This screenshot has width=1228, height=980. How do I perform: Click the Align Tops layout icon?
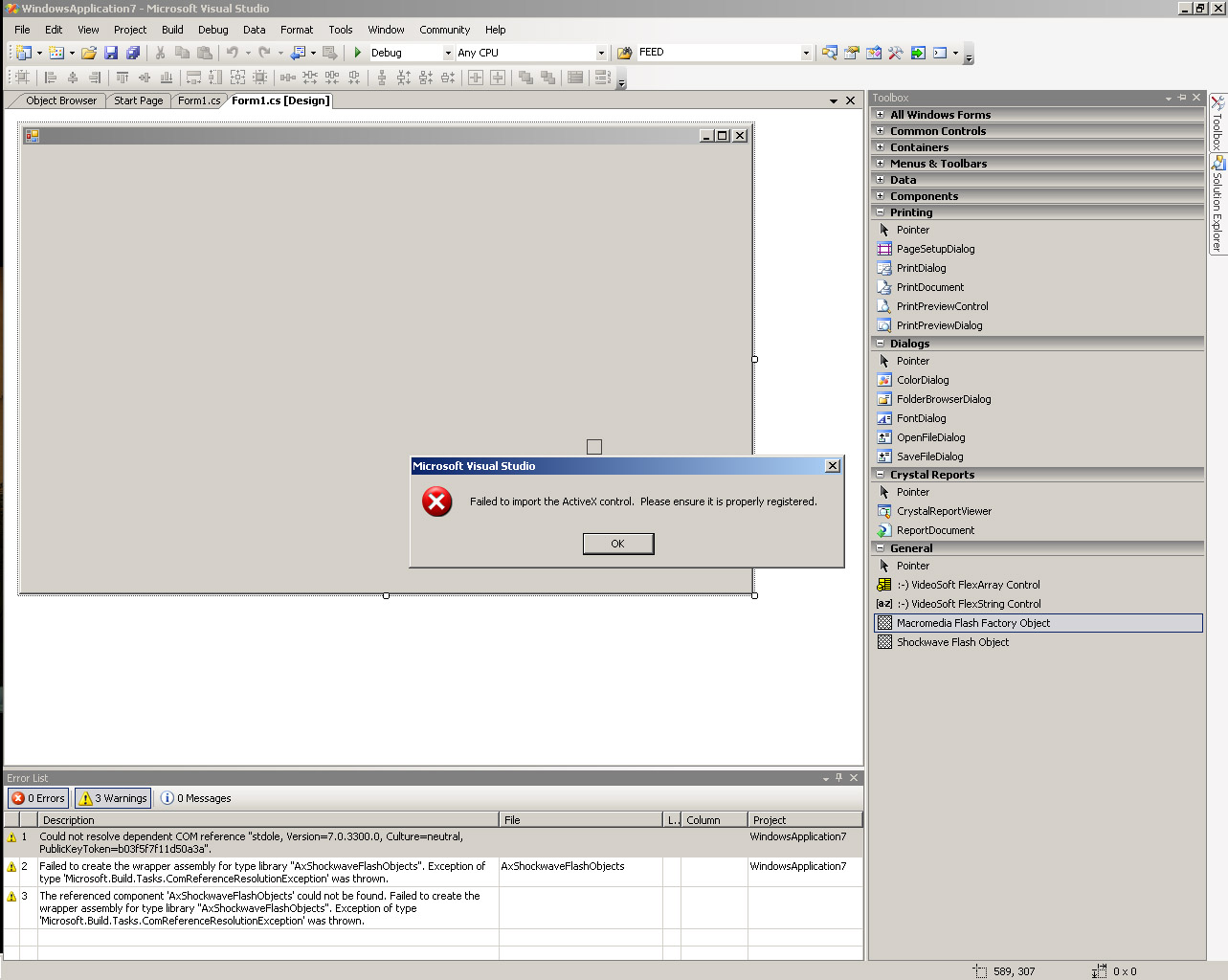[123, 78]
